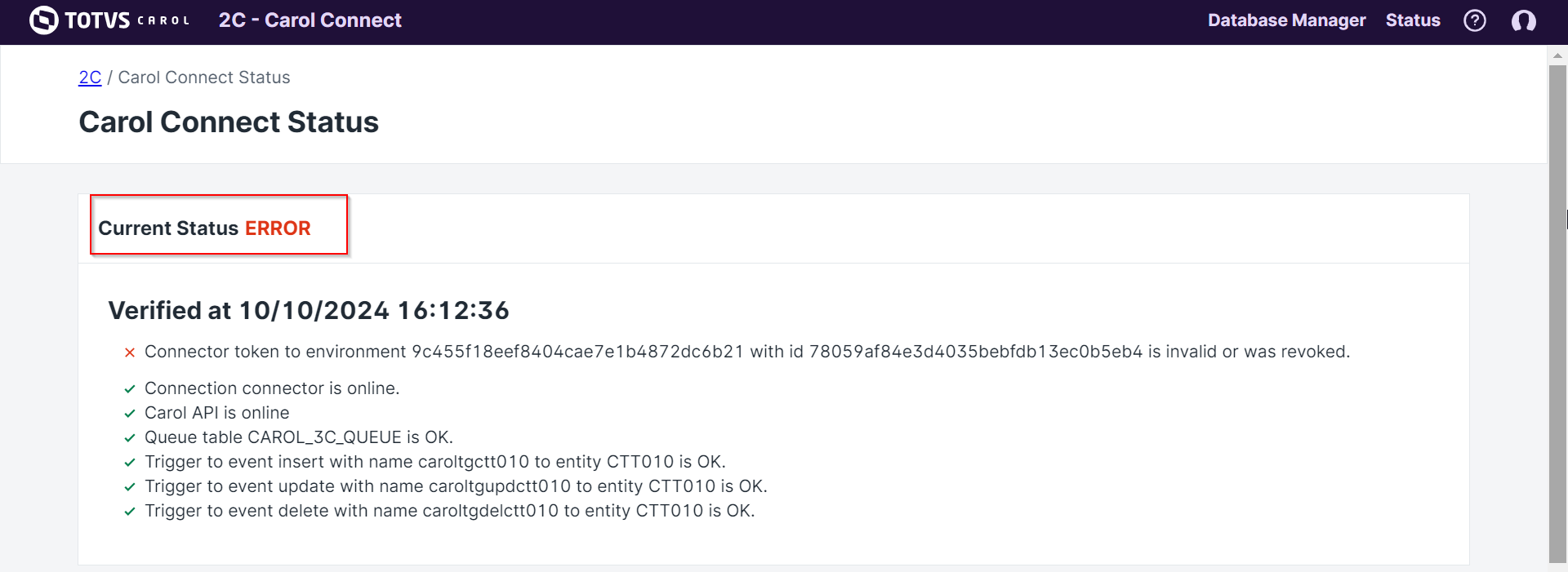Select the Verified at timestamp heading

(x=309, y=310)
